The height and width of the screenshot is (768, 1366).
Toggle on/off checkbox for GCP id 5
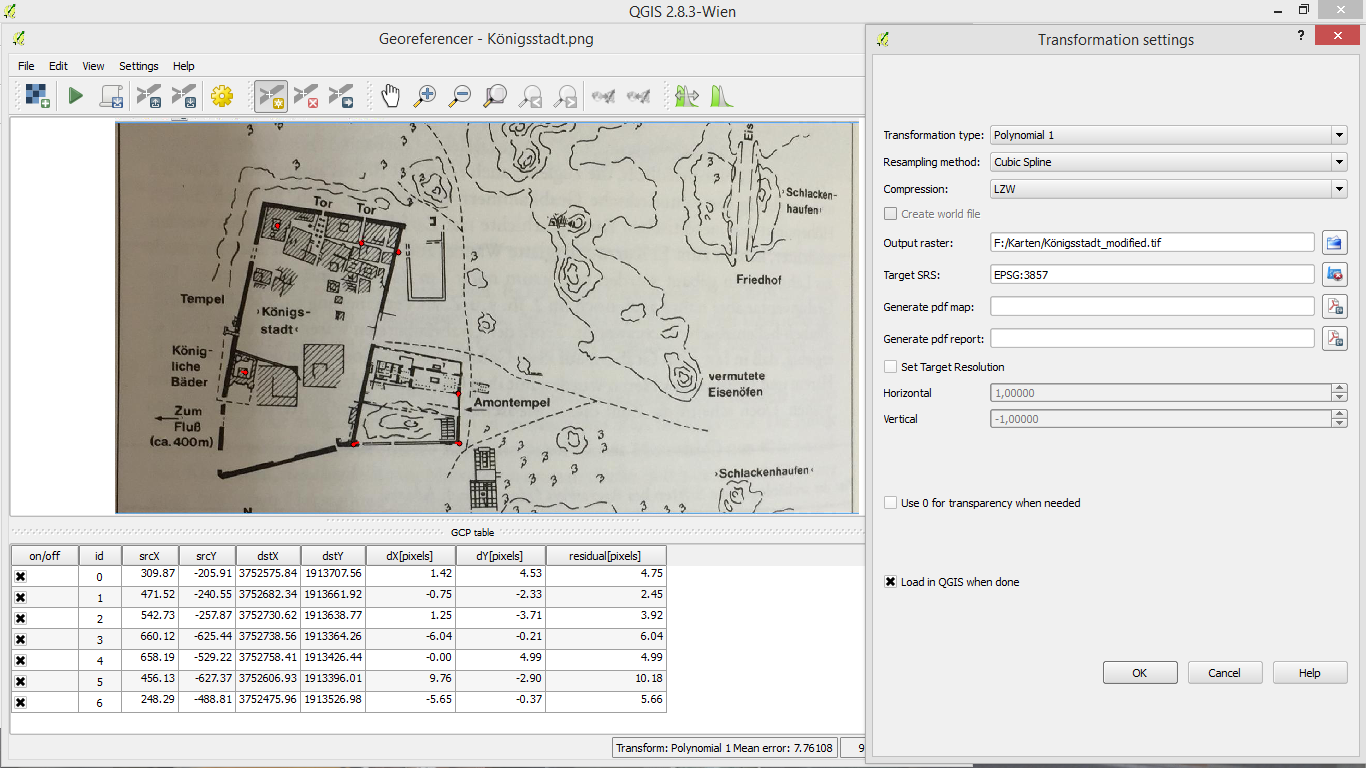[20, 682]
